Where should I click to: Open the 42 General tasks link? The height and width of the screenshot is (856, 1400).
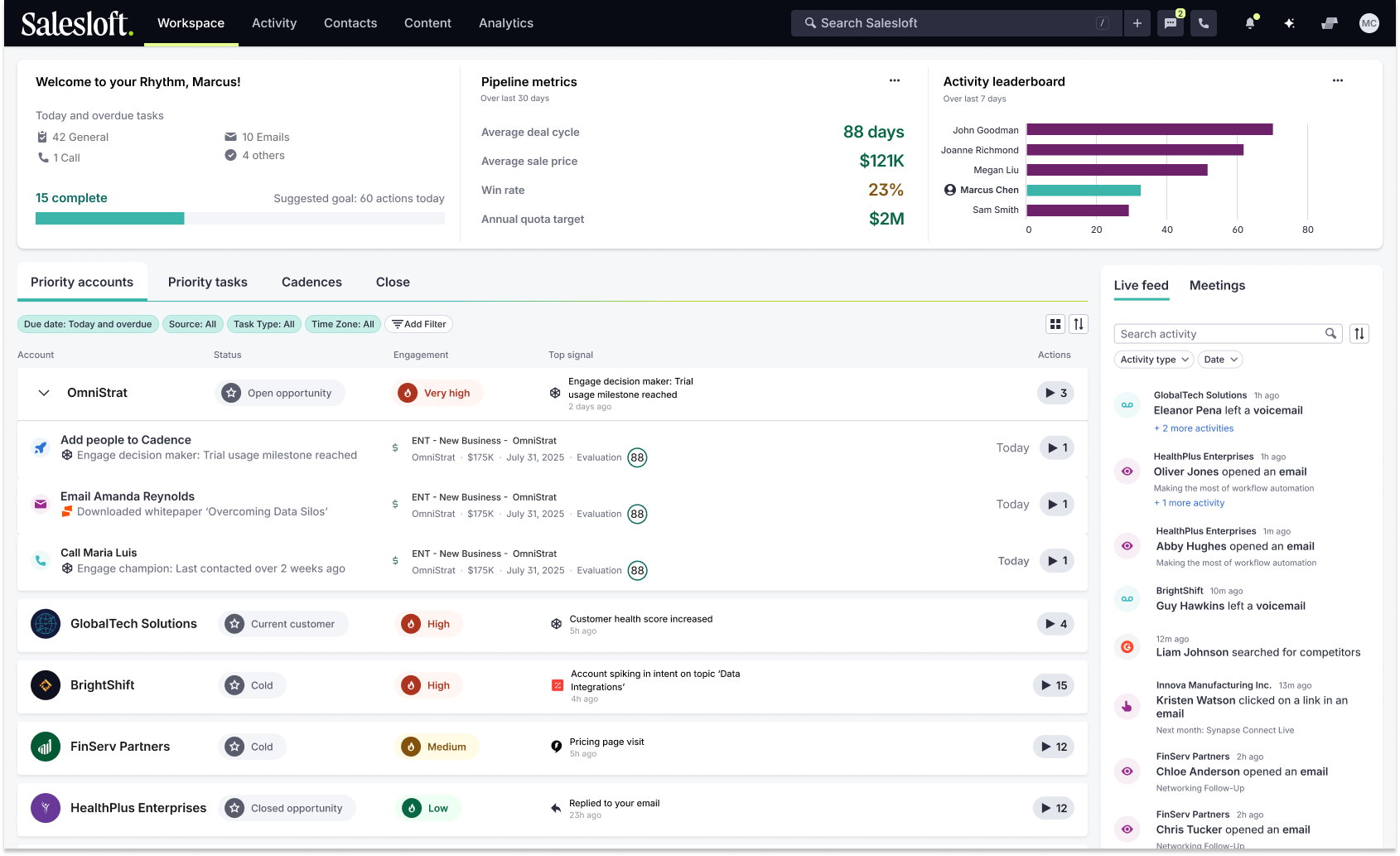(x=73, y=137)
